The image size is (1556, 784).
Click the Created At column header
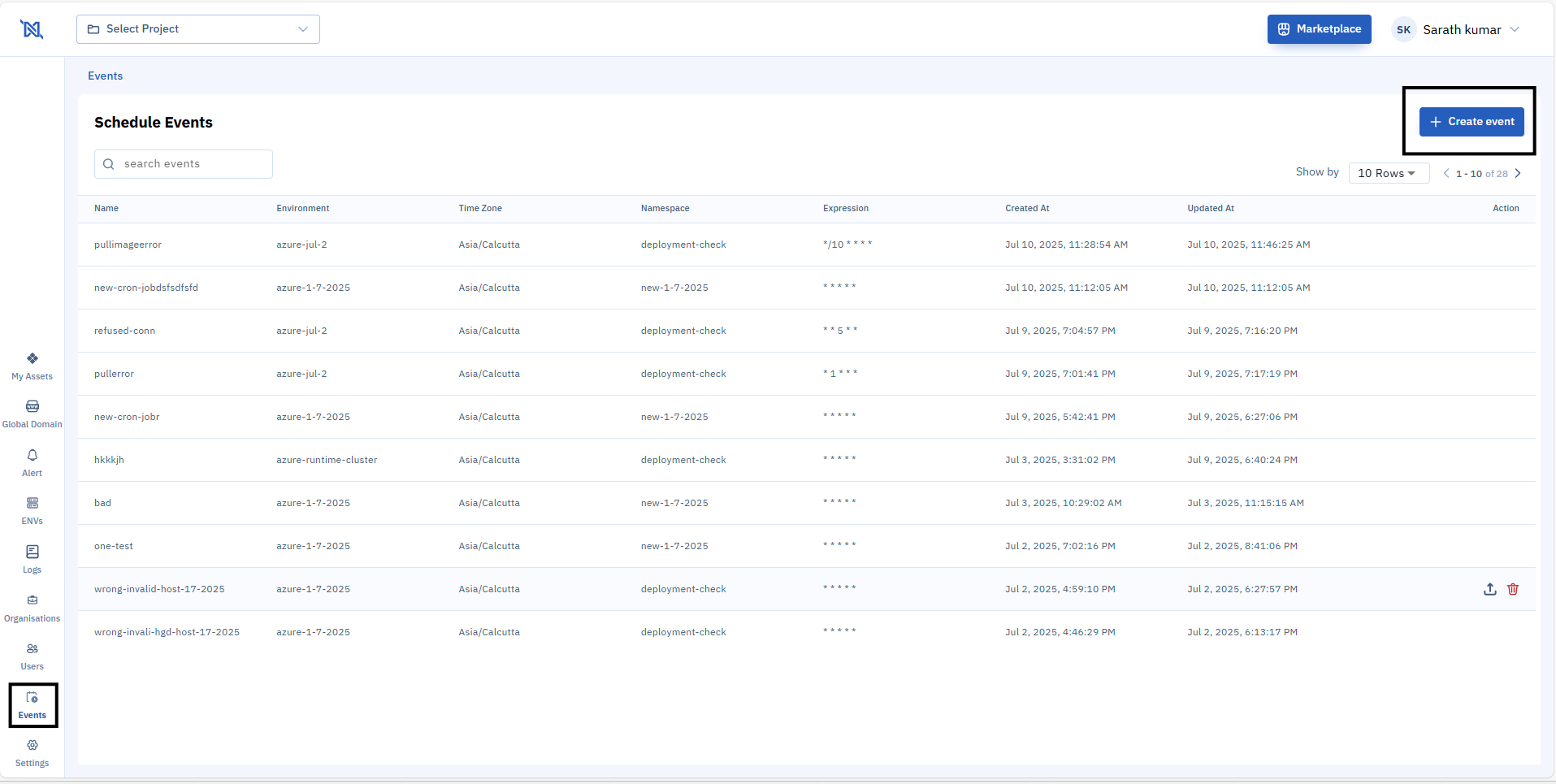[x=1027, y=209]
